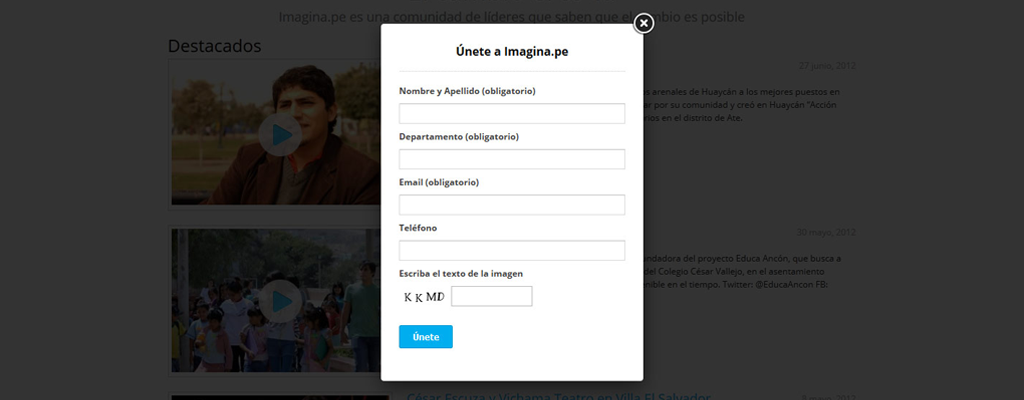Click the Nombre y Apellido (obligatorio) label

pyautogui.click(x=468, y=91)
